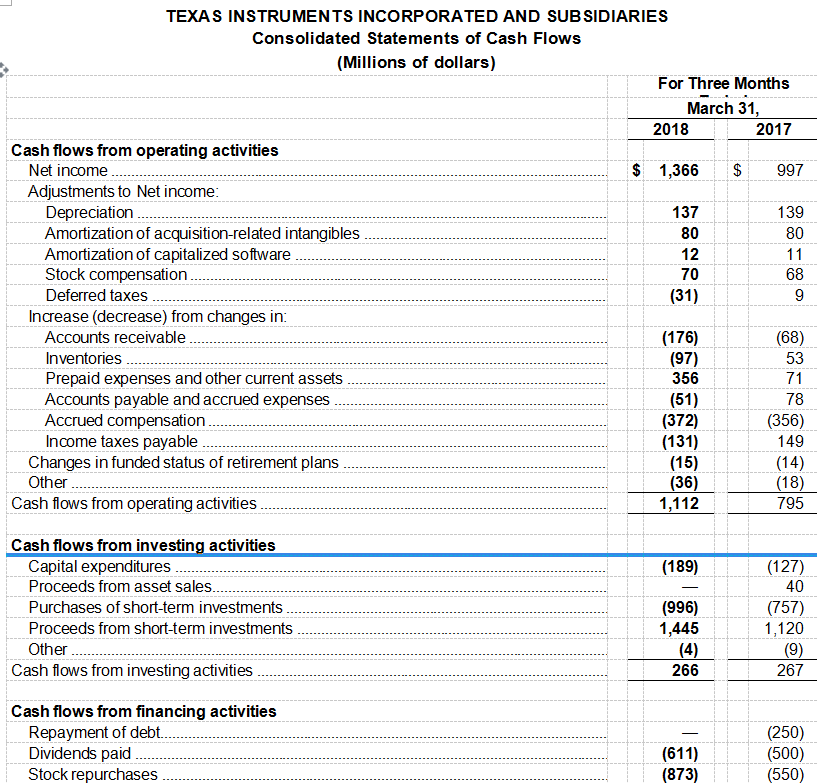The width and height of the screenshot is (817, 783).
Task: Click the 2018 Accounts receivable value (176)
Action: coord(680,338)
